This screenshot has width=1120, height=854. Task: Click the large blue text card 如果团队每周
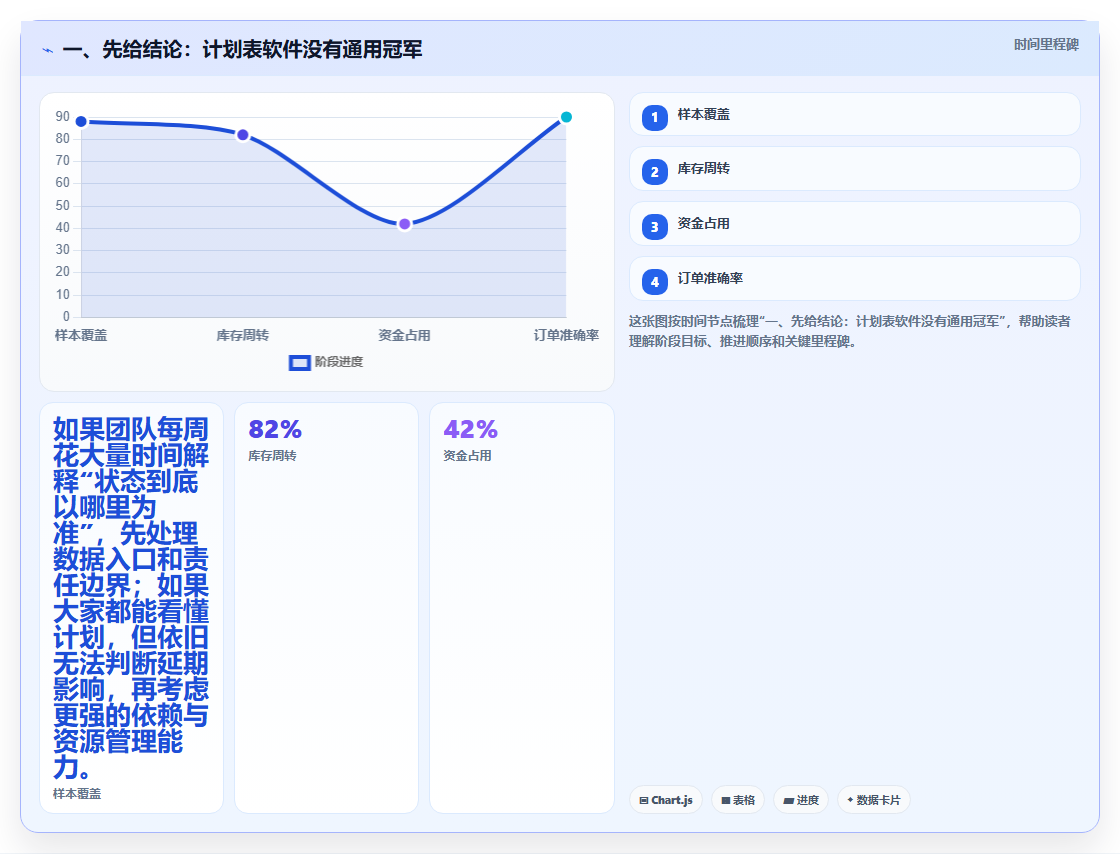tap(131, 608)
